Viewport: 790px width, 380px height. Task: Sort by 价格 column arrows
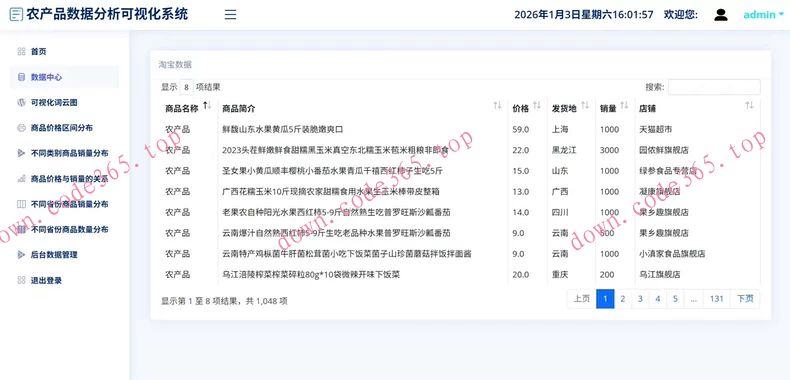click(x=537, y=105)
